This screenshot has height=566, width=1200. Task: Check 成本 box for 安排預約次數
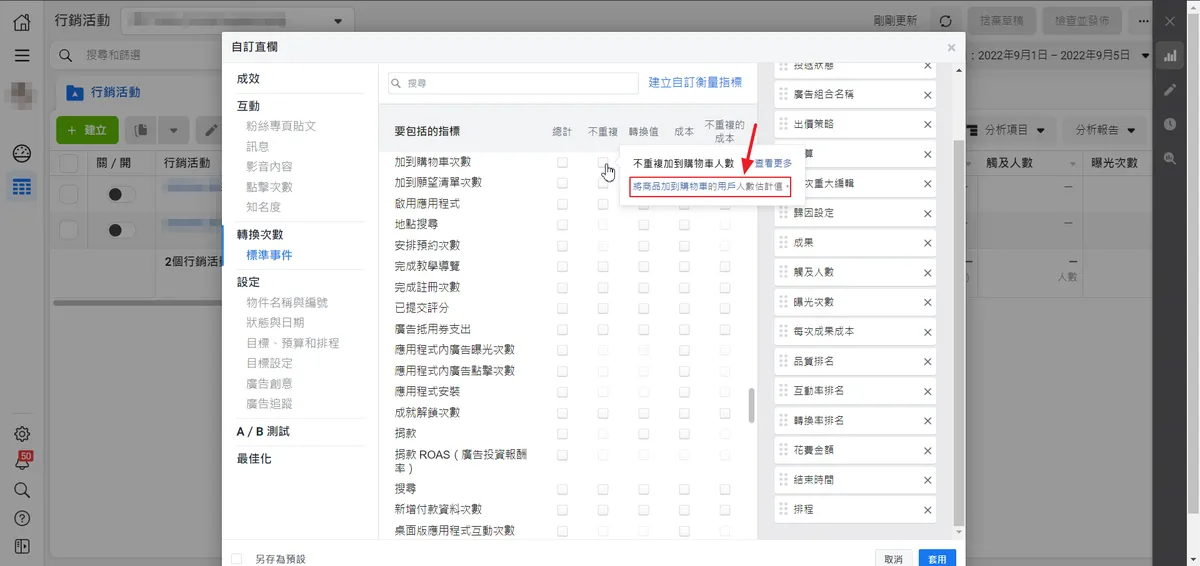(x=684, y=246)
